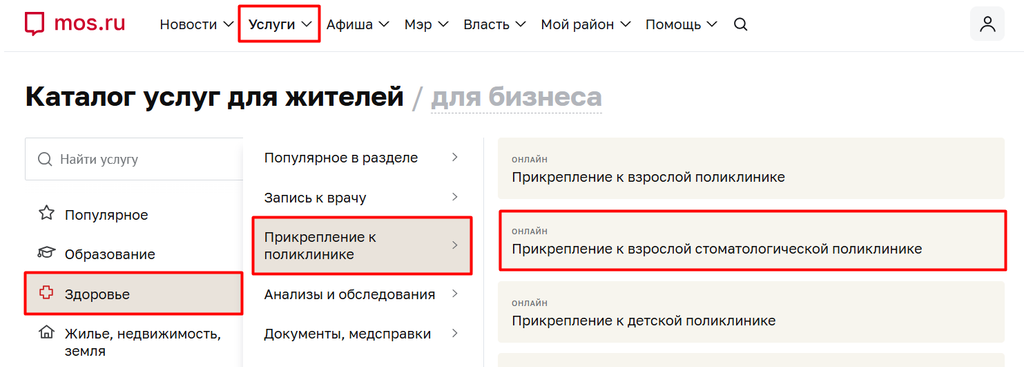The height and width of the screenshot is (367, 1024).
Task: Expand the Новости dropdown menu
Action: tap(197, 25)
